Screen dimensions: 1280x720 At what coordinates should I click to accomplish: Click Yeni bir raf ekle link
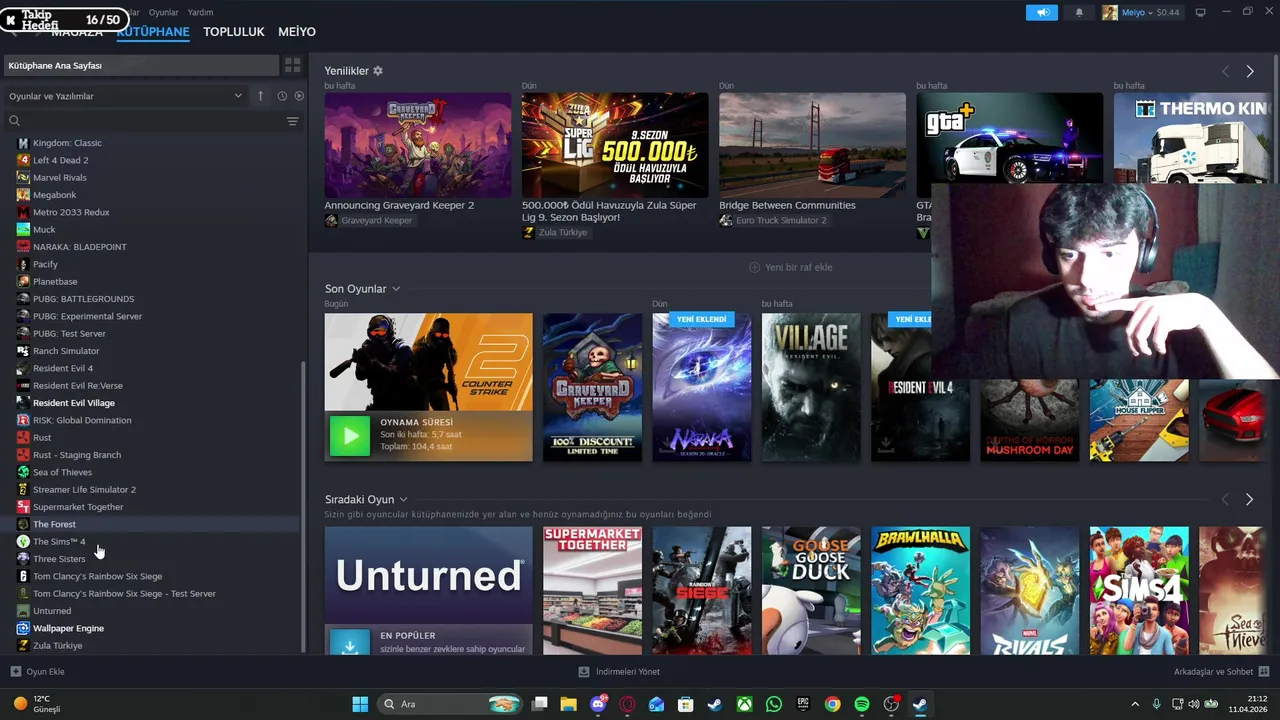tap(790, 267)
